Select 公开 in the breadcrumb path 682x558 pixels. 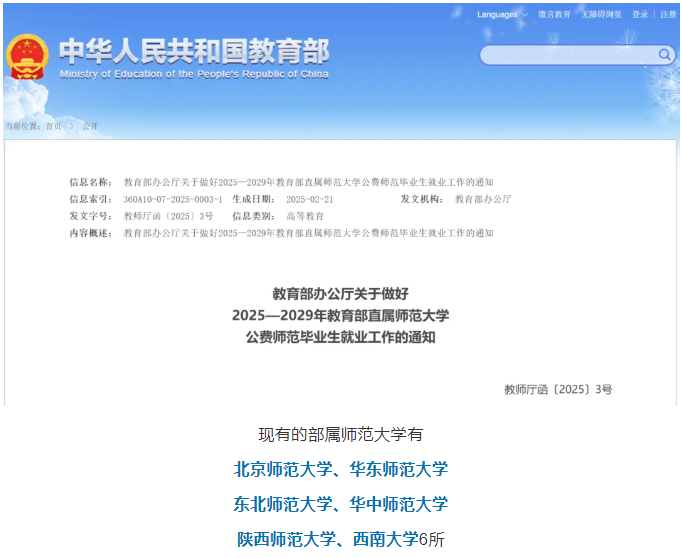[x=90, y=126]
